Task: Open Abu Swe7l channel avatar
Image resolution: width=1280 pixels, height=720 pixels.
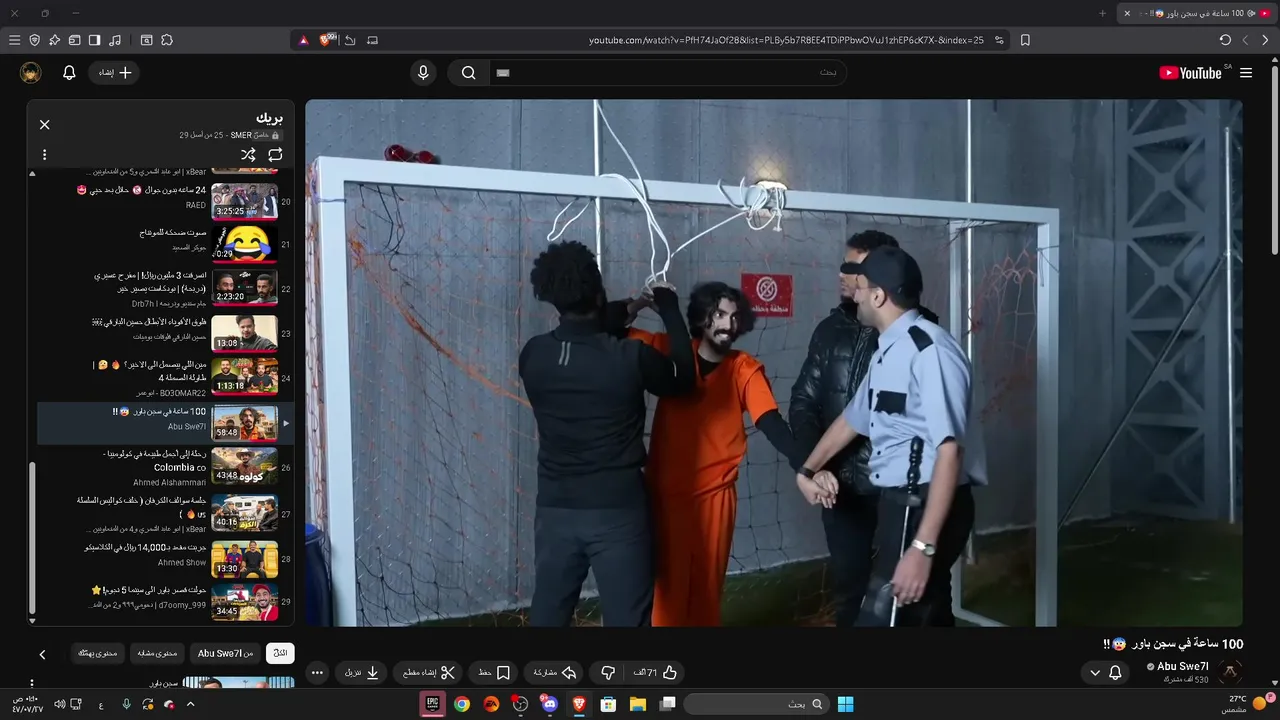Action: point(1230,672)
